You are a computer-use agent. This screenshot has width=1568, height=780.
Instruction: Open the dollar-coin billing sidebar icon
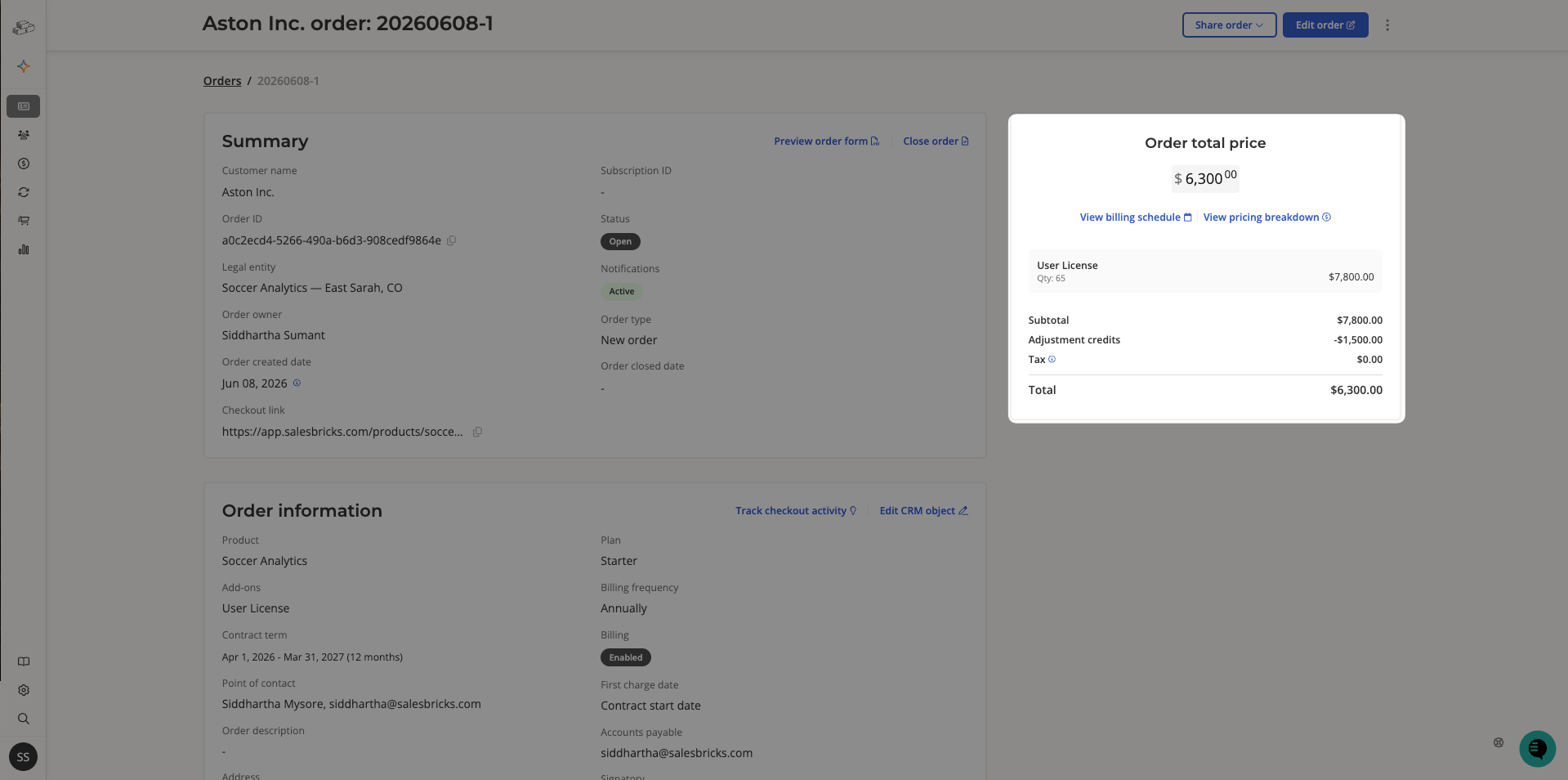(x=24, y=164)
